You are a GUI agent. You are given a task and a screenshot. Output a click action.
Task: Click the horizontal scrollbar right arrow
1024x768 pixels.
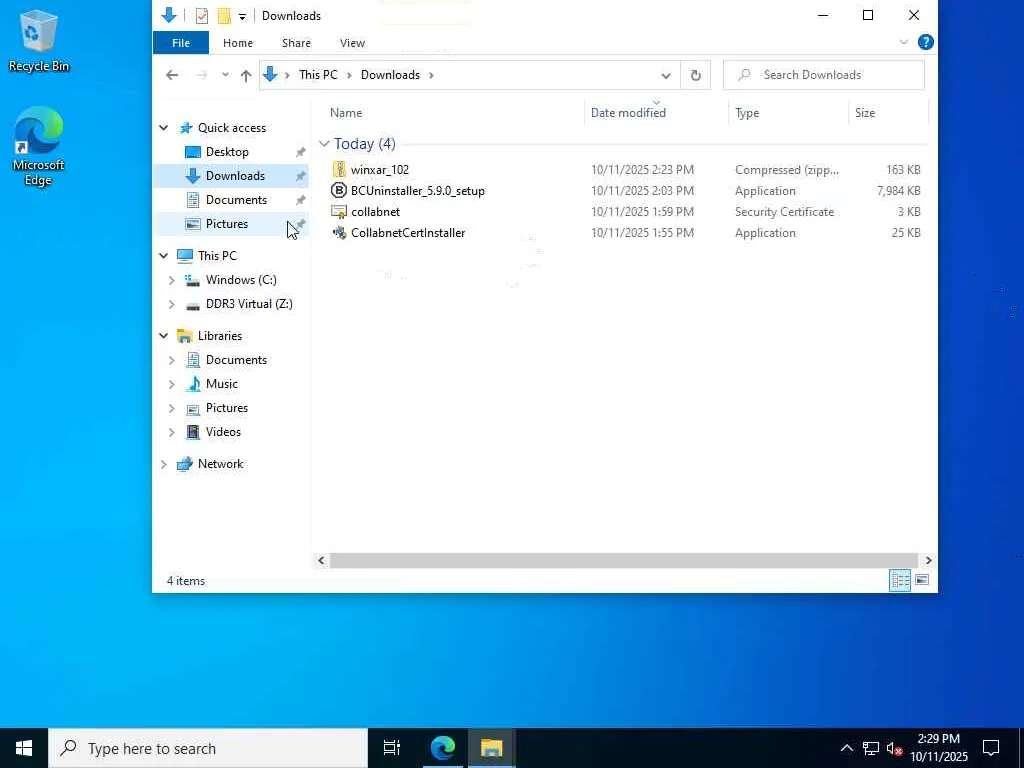[928, 560]
